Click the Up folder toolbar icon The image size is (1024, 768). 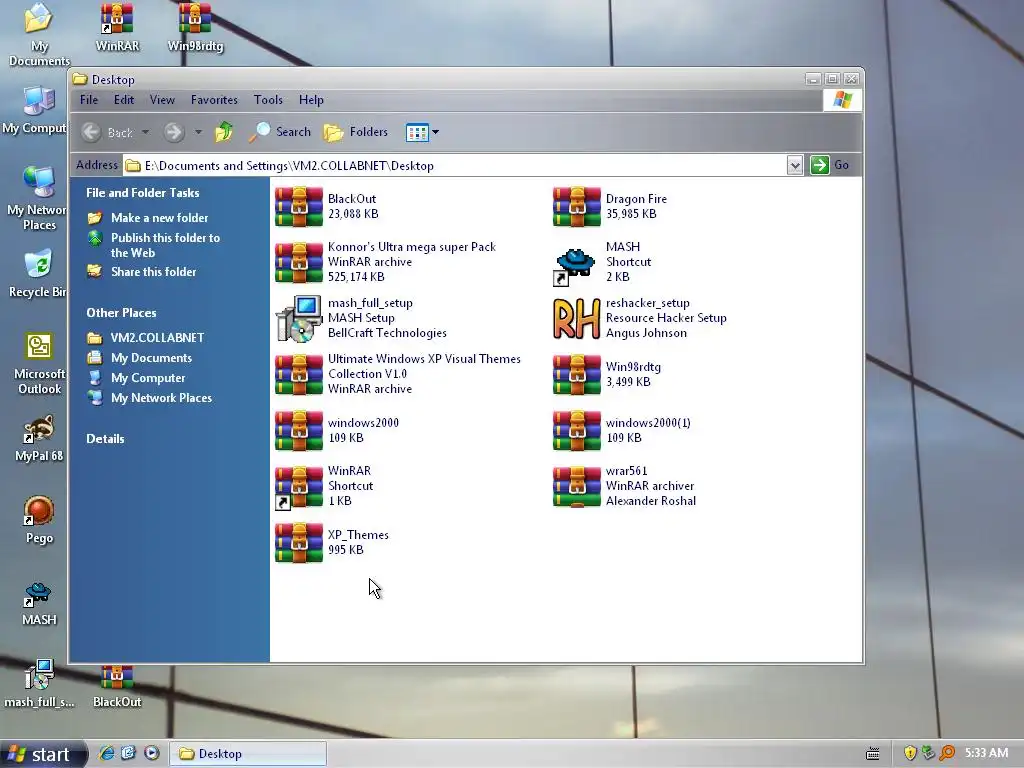[224, 132]
